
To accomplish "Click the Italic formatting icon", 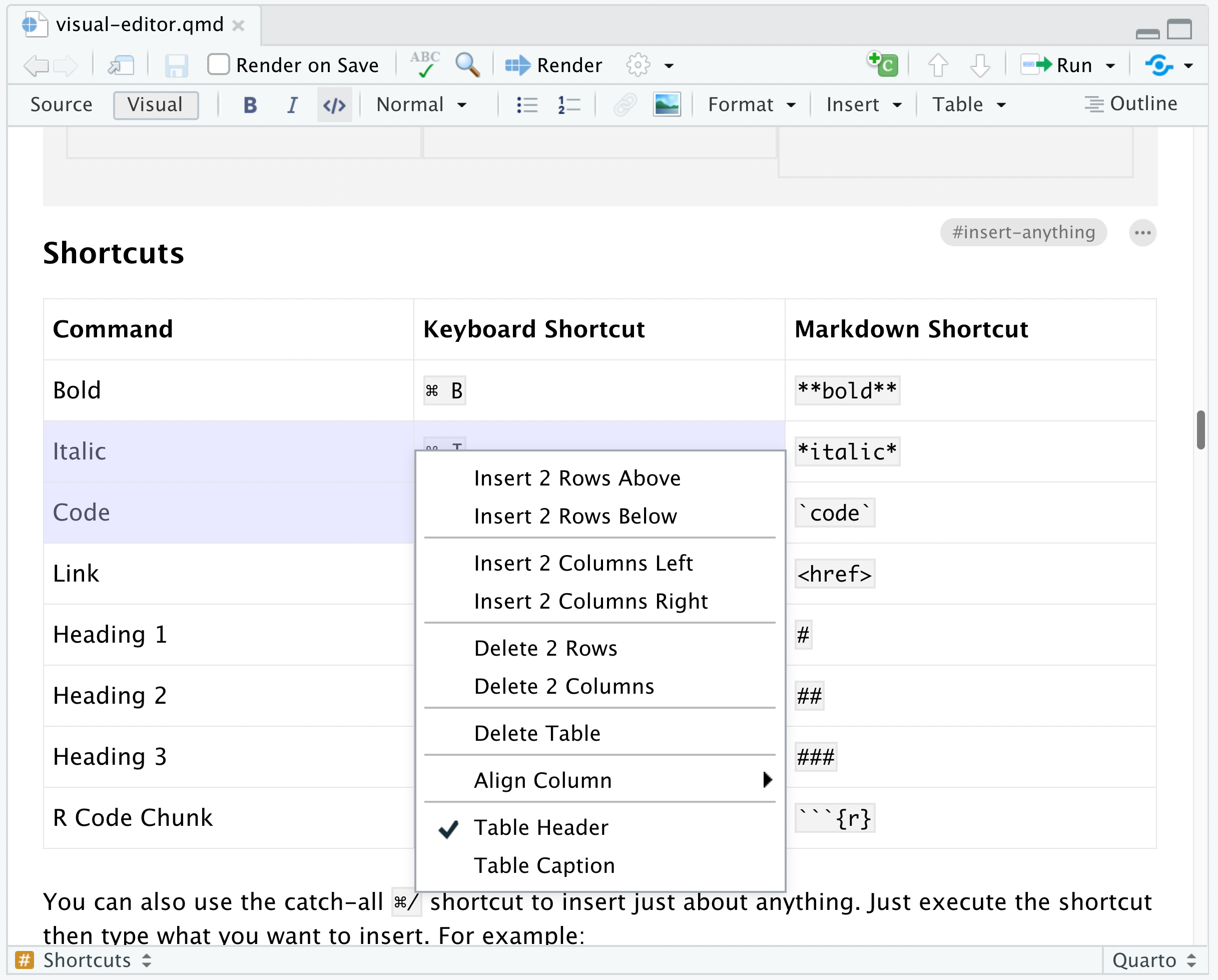I will (292, 105).
